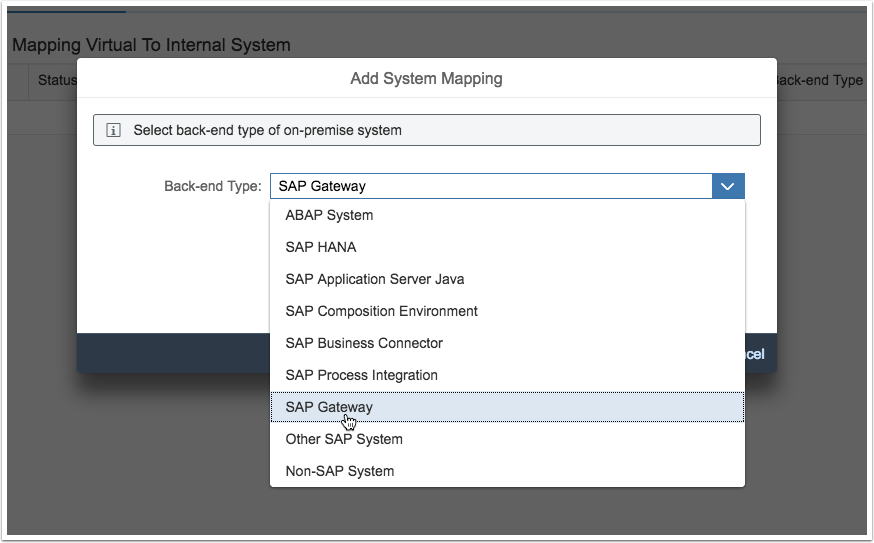Select SAP Process Integration entry
Viewport: 874px width, 543px height.
[x=507, y=375]
